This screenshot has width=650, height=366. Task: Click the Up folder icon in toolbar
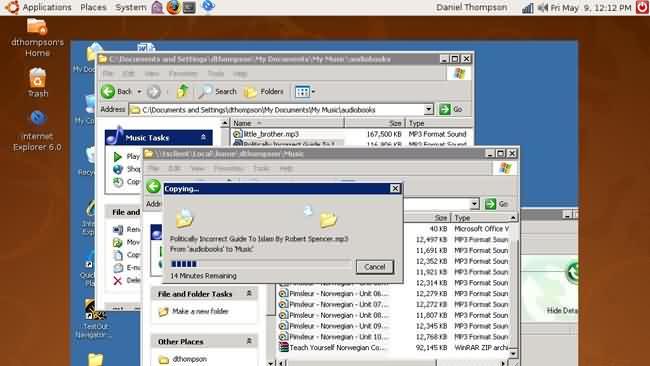[x=182, y=91]
